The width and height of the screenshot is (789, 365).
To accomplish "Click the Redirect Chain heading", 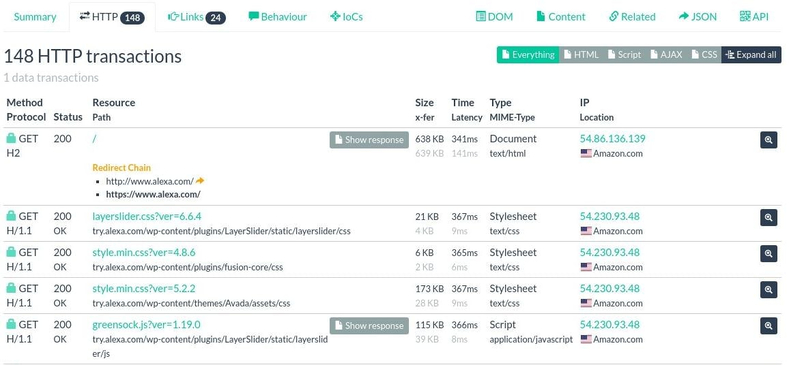I will pos(121,168).
